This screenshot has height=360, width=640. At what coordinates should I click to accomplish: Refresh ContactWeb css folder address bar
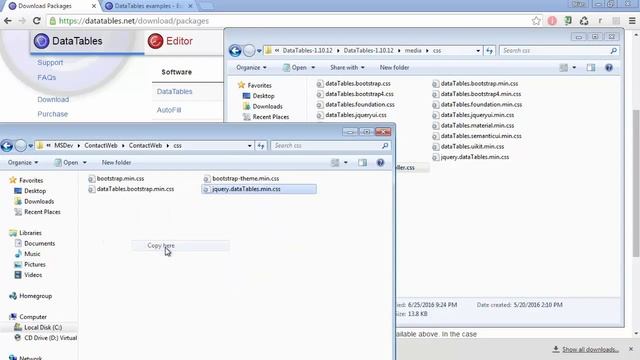(261, 146)
